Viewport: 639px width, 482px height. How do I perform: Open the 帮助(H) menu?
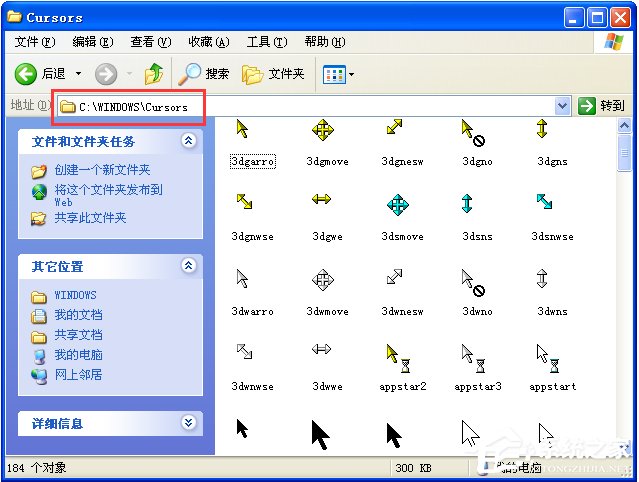pos(325,42)
